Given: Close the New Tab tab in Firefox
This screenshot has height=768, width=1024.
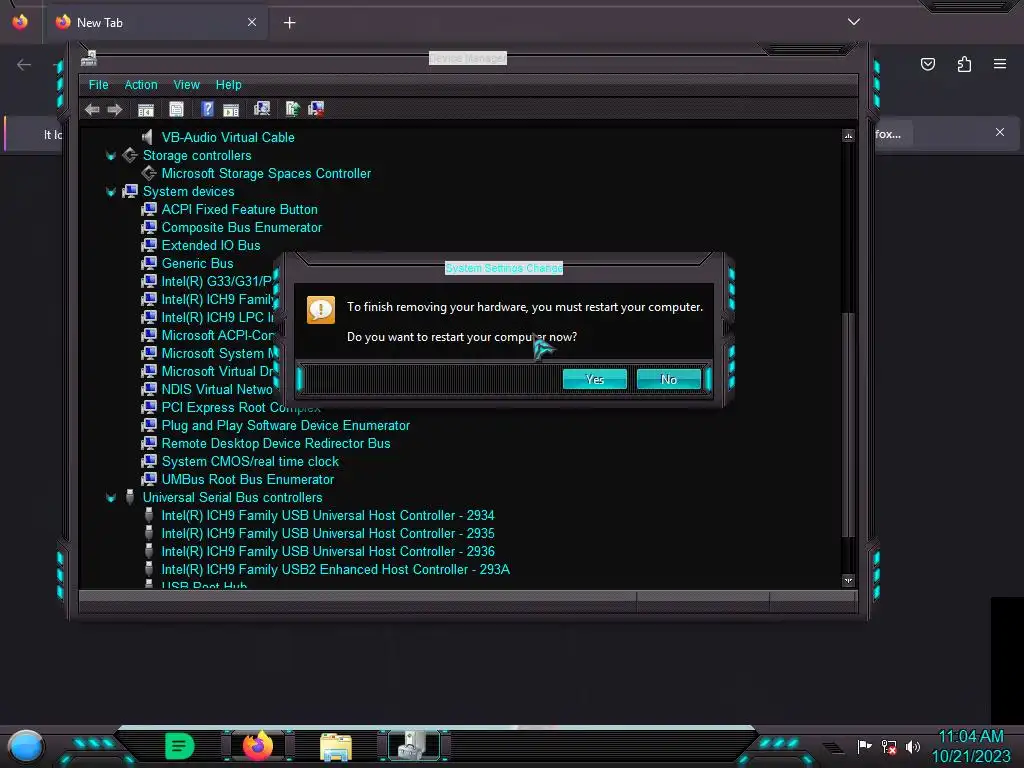Looking at the screenshot, I should 251,22.
